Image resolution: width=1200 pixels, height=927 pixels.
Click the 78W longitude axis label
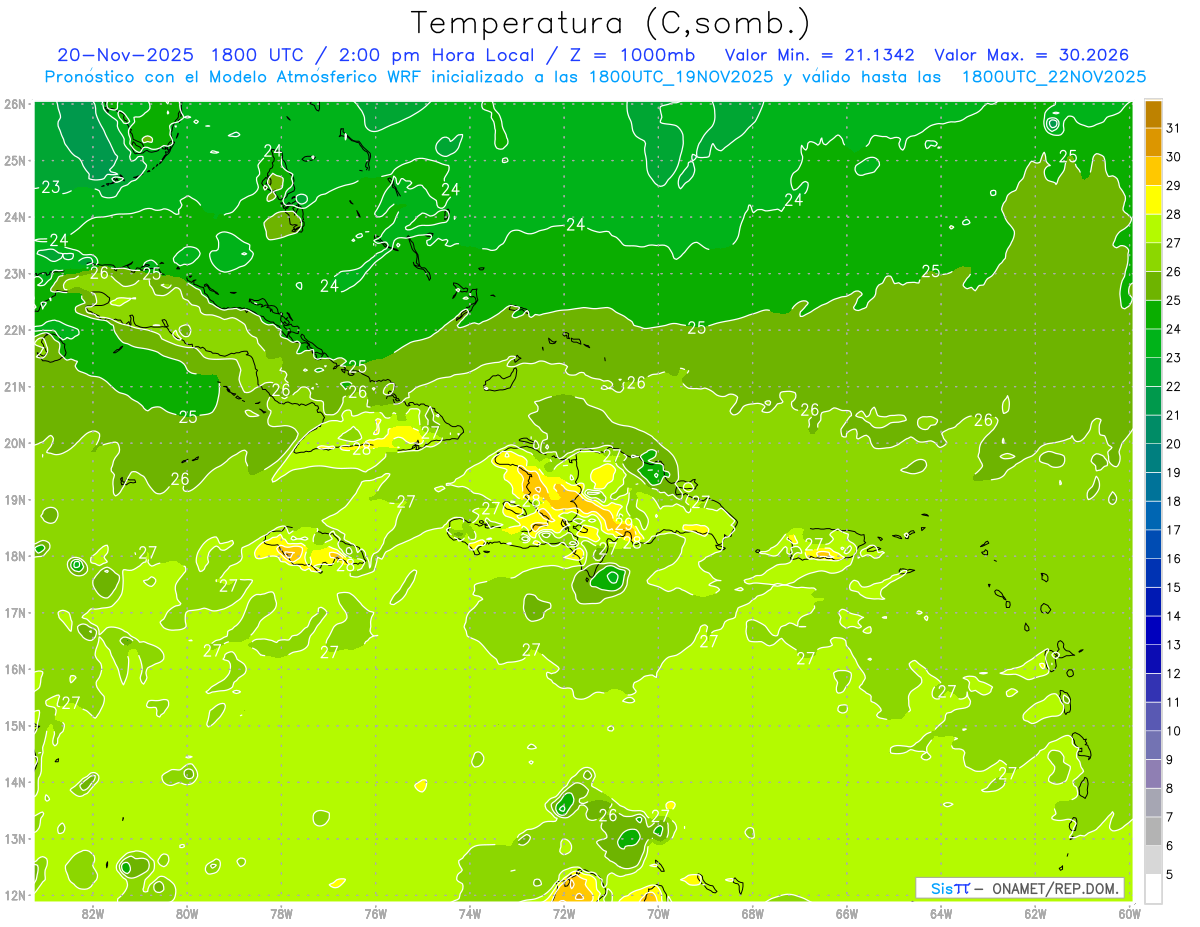tap(281, 912)
